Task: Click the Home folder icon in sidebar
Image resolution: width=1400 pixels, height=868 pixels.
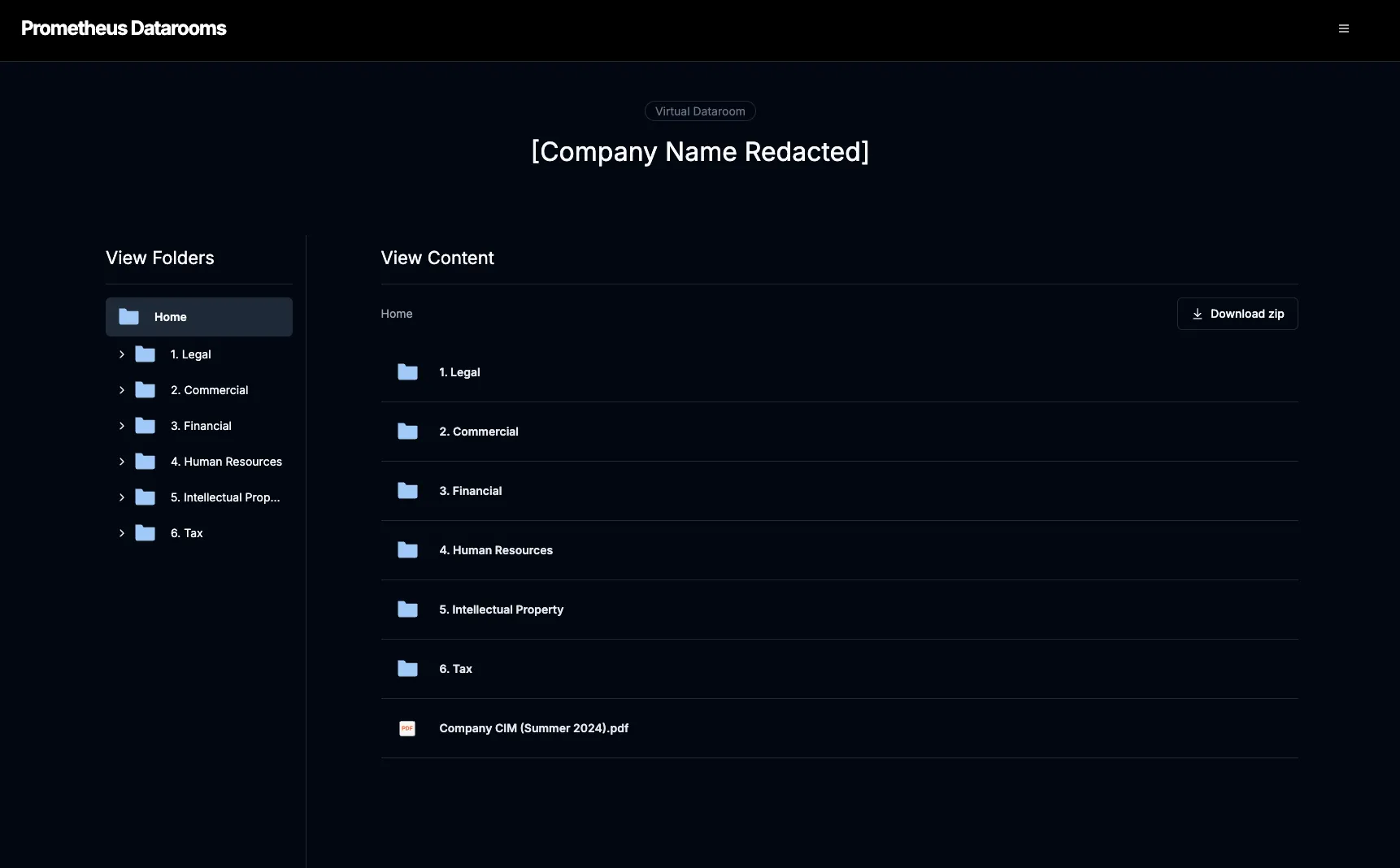Action: coord(128,317)
